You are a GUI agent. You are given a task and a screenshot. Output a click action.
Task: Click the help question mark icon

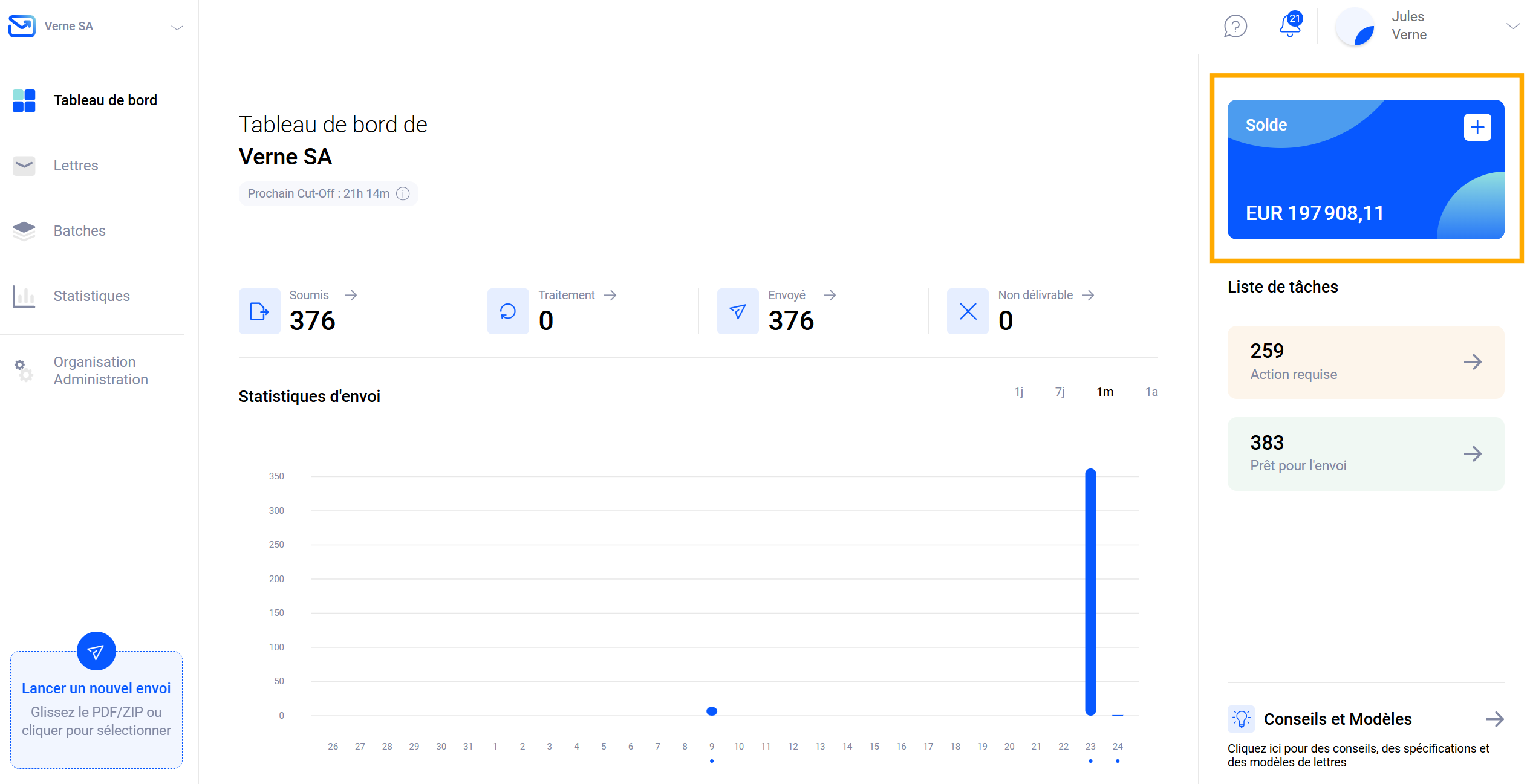click(x=1235, y=27)
